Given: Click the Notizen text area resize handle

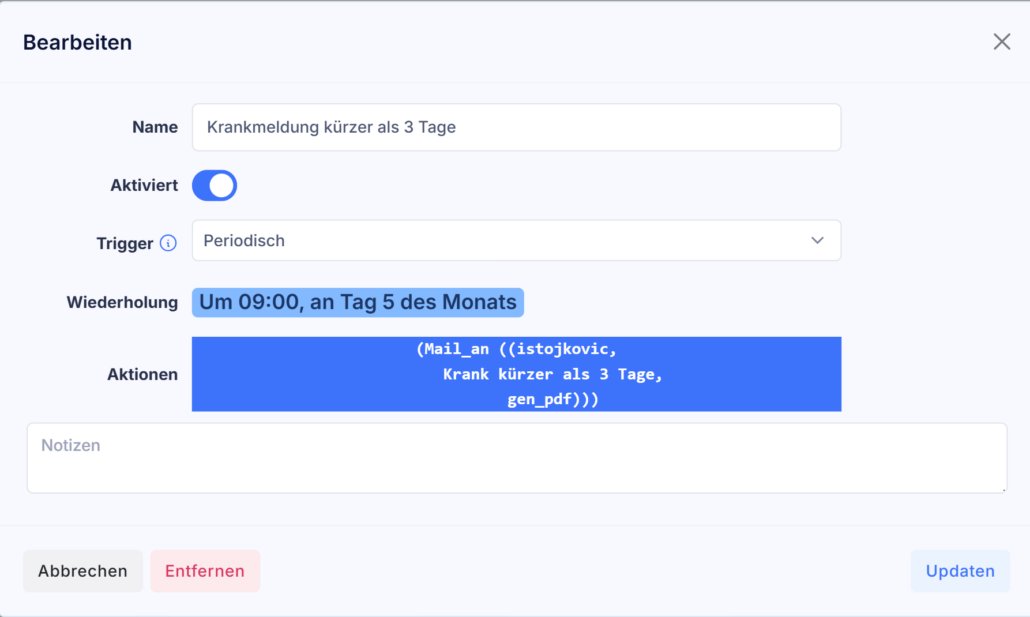Looking at the screenshot, I should tap(1003, 489).
